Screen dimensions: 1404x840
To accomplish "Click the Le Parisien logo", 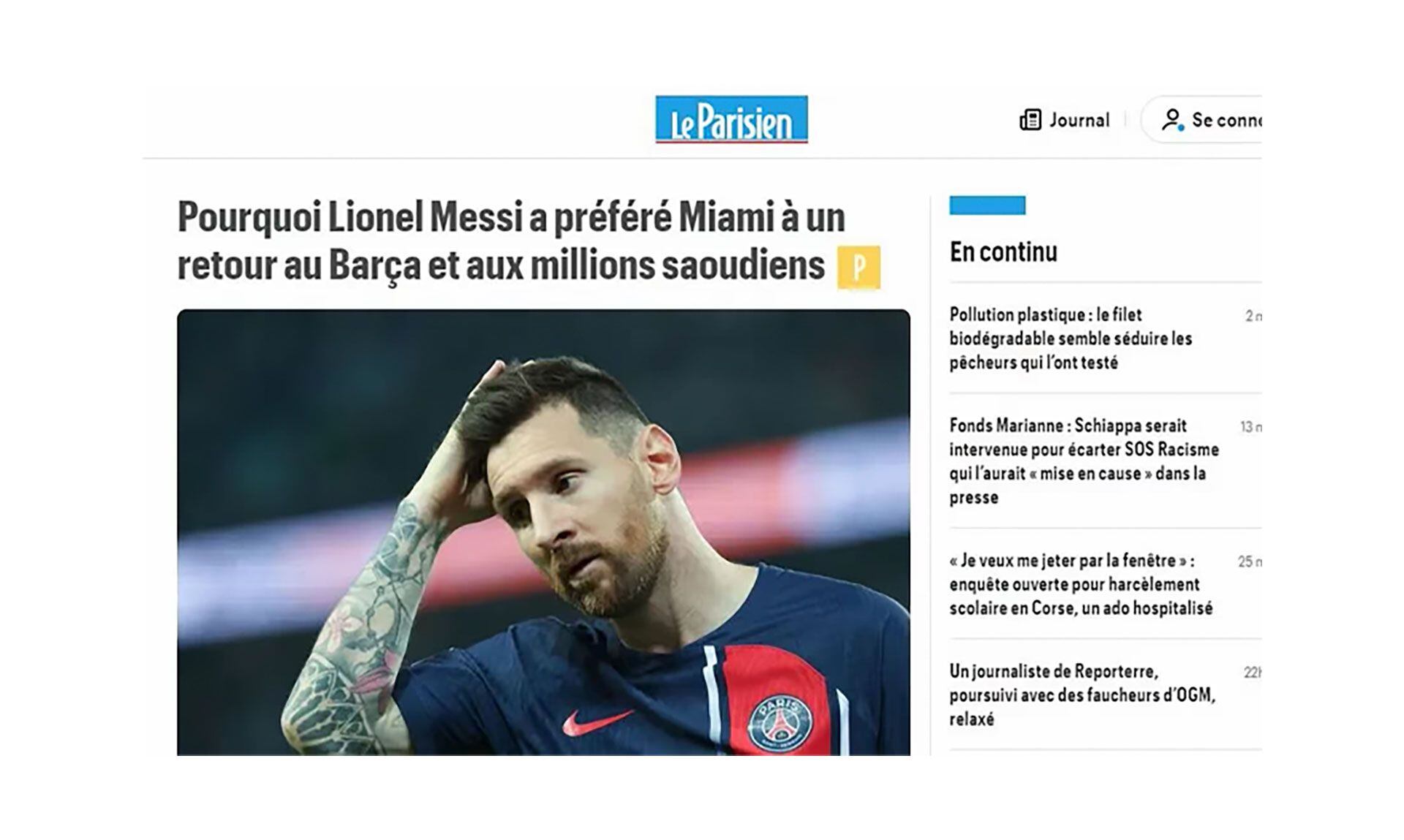I will coord(731,119).
